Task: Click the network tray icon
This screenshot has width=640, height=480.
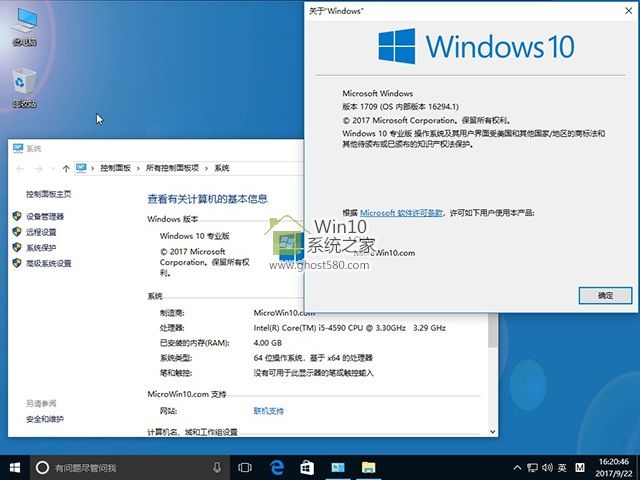Action: pyautogui.click(x=532, y=468)
